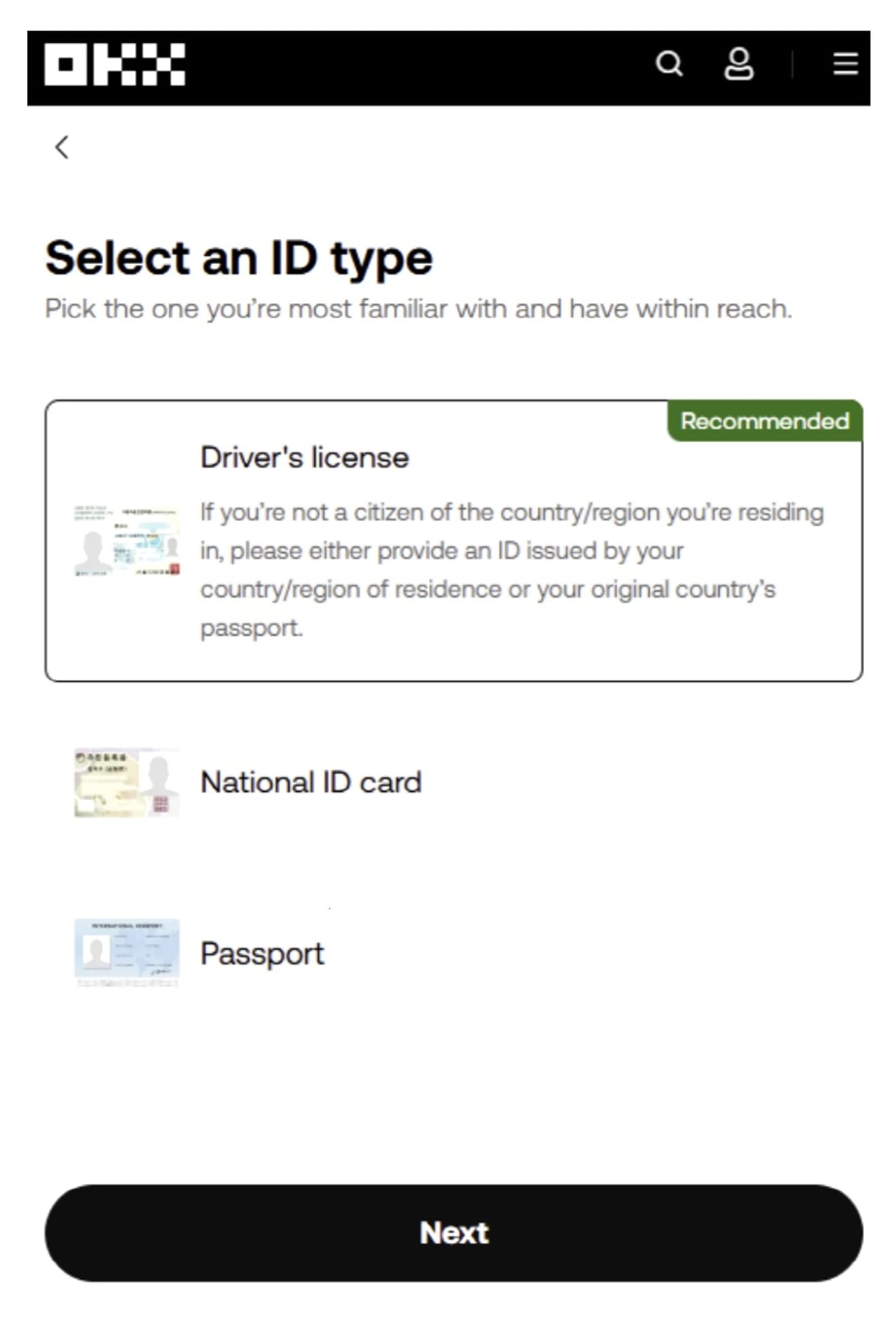Go back using the left chevron
This screenshot has height=1323, width=896.
point(62,147)
